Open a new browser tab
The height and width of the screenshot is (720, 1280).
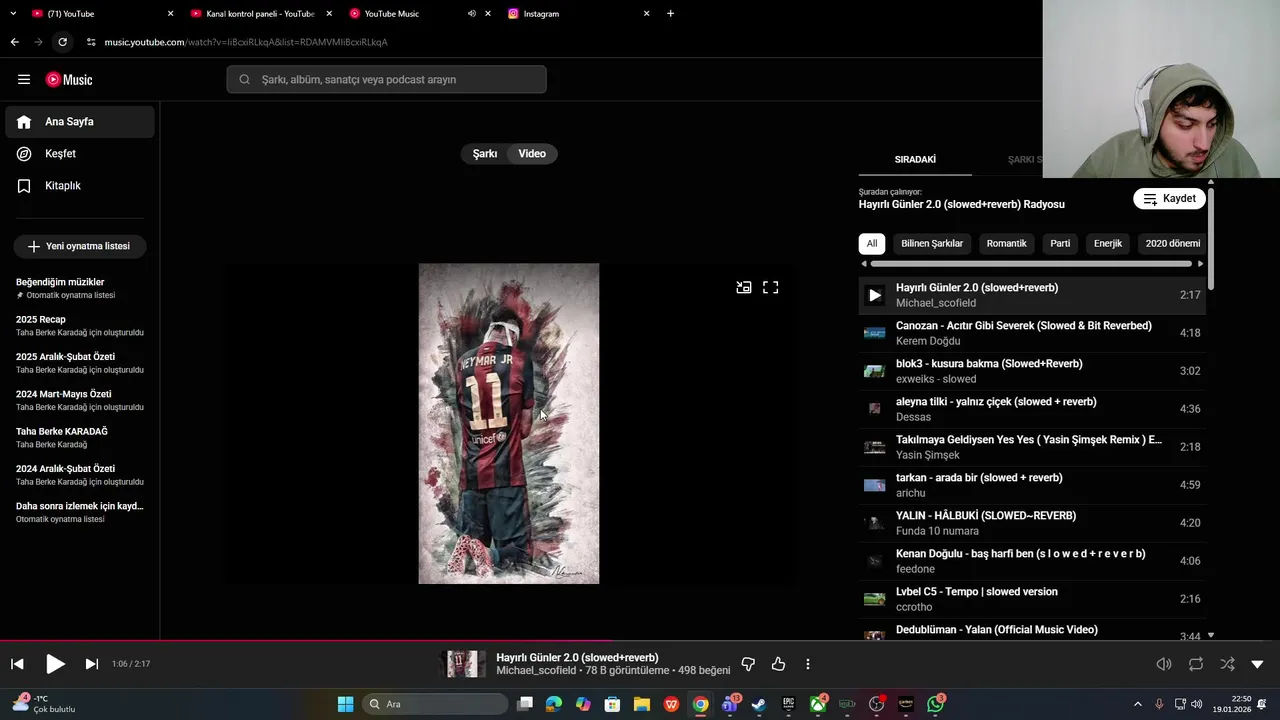point(670,14)
